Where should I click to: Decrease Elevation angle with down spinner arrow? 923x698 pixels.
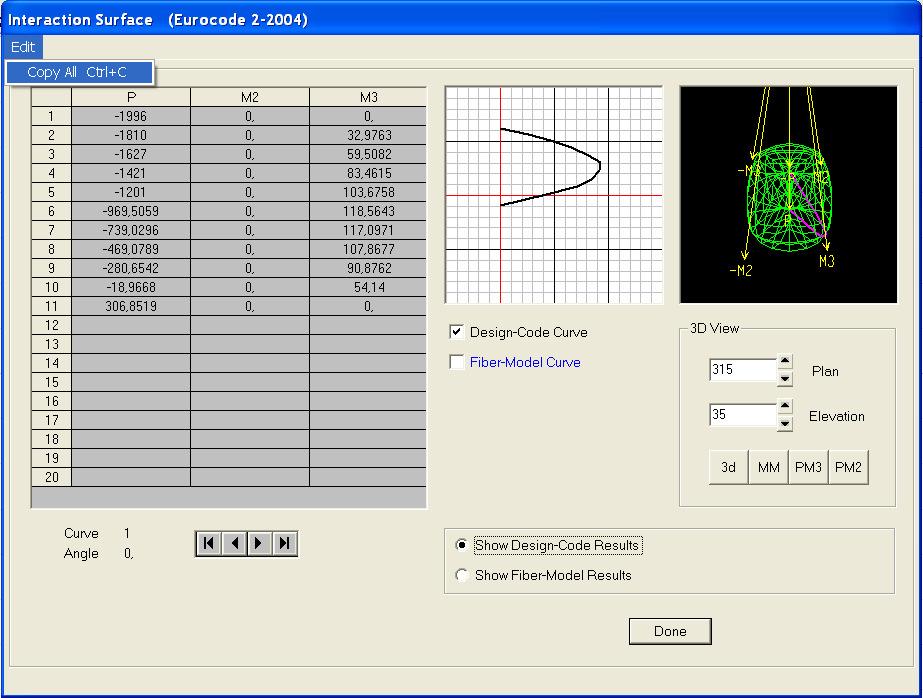tap(785, 424)
